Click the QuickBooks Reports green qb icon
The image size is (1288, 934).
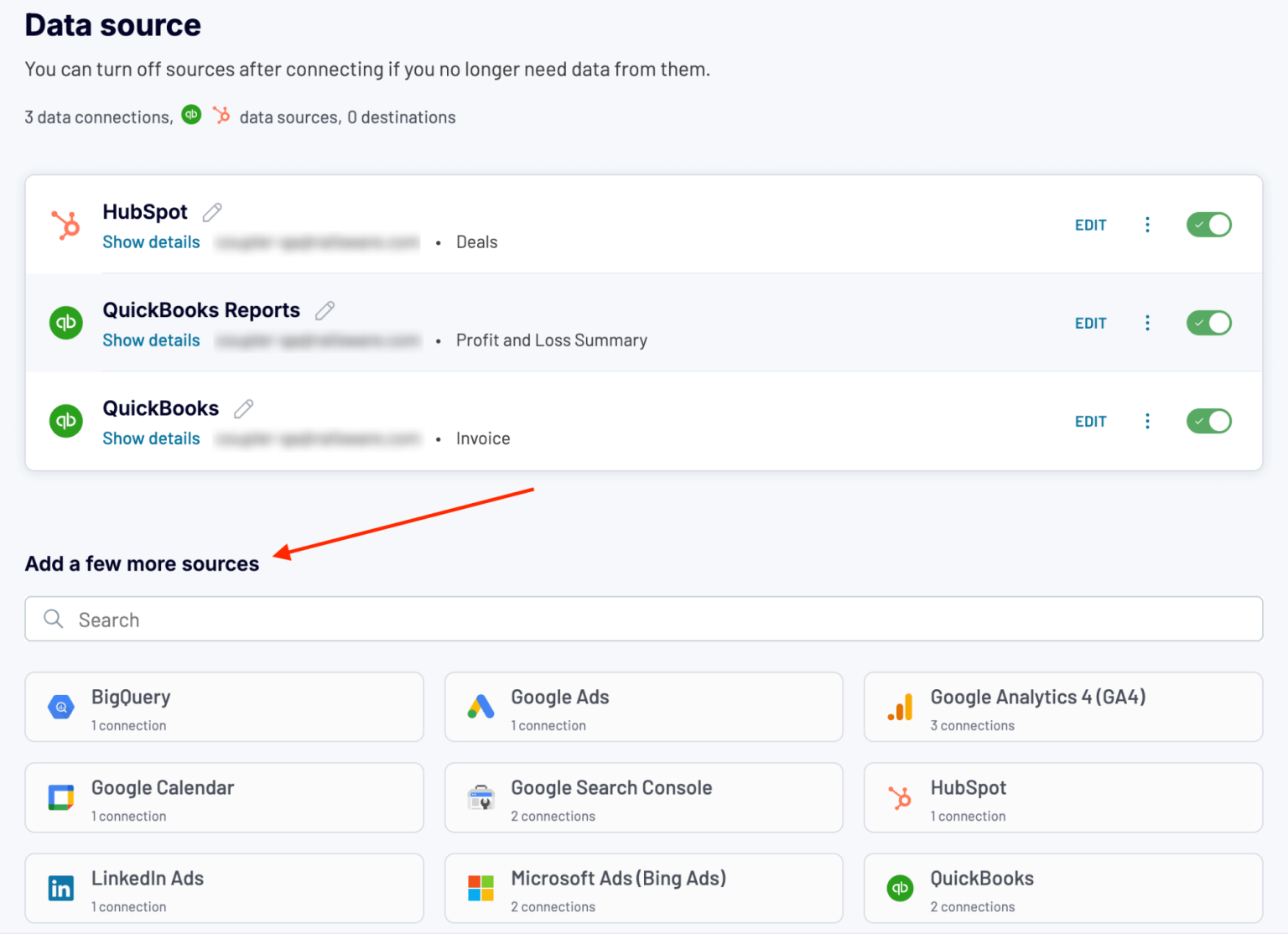(x=65, y=323)
